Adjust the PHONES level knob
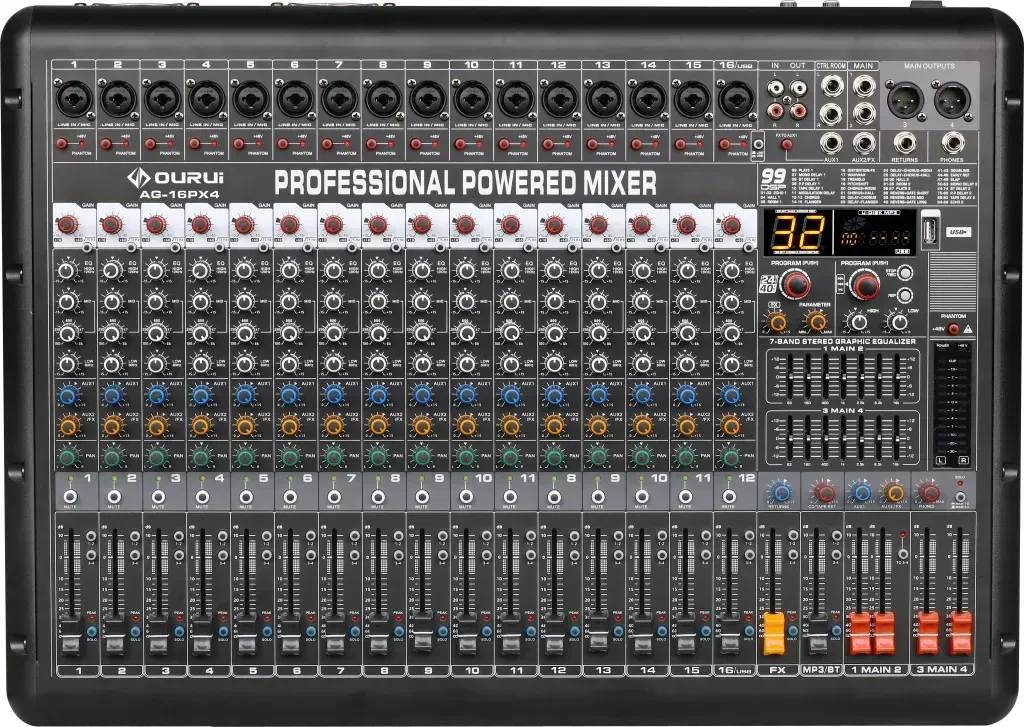Screen dimensions: 1024x727 tap(930, 492)
